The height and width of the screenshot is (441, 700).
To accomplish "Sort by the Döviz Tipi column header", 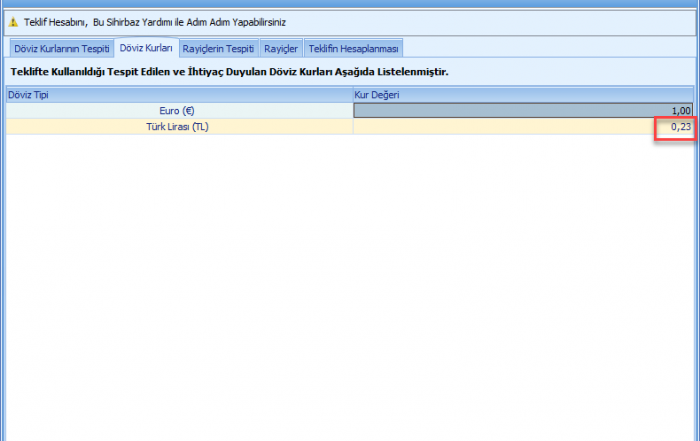I will [x=178, y=95].
